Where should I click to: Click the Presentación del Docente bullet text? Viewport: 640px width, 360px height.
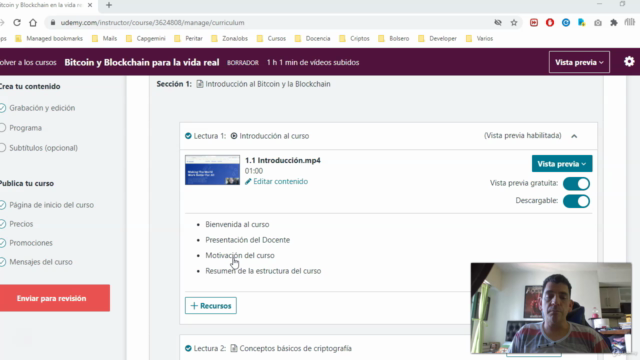coord(247,240)
